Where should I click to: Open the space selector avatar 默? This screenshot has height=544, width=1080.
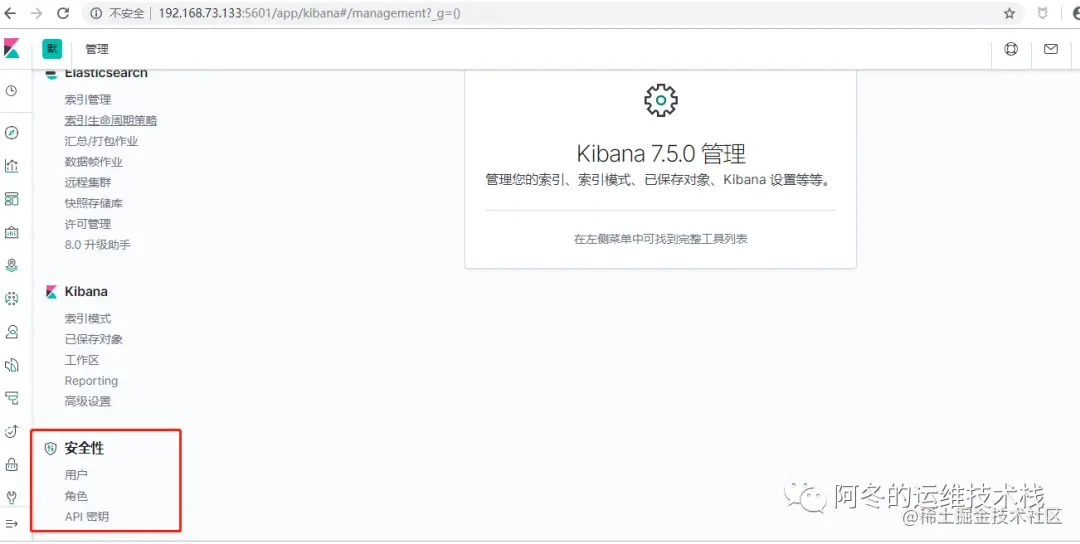(52, 49)
